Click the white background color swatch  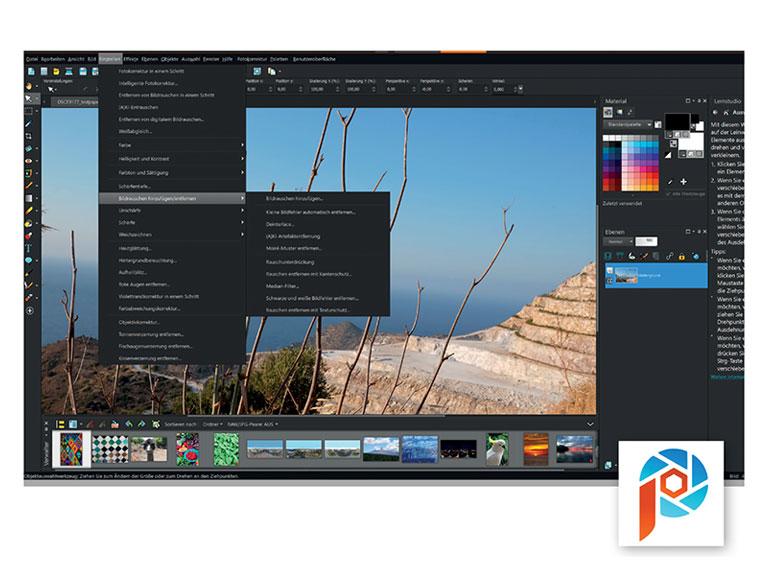coord(691,143)
